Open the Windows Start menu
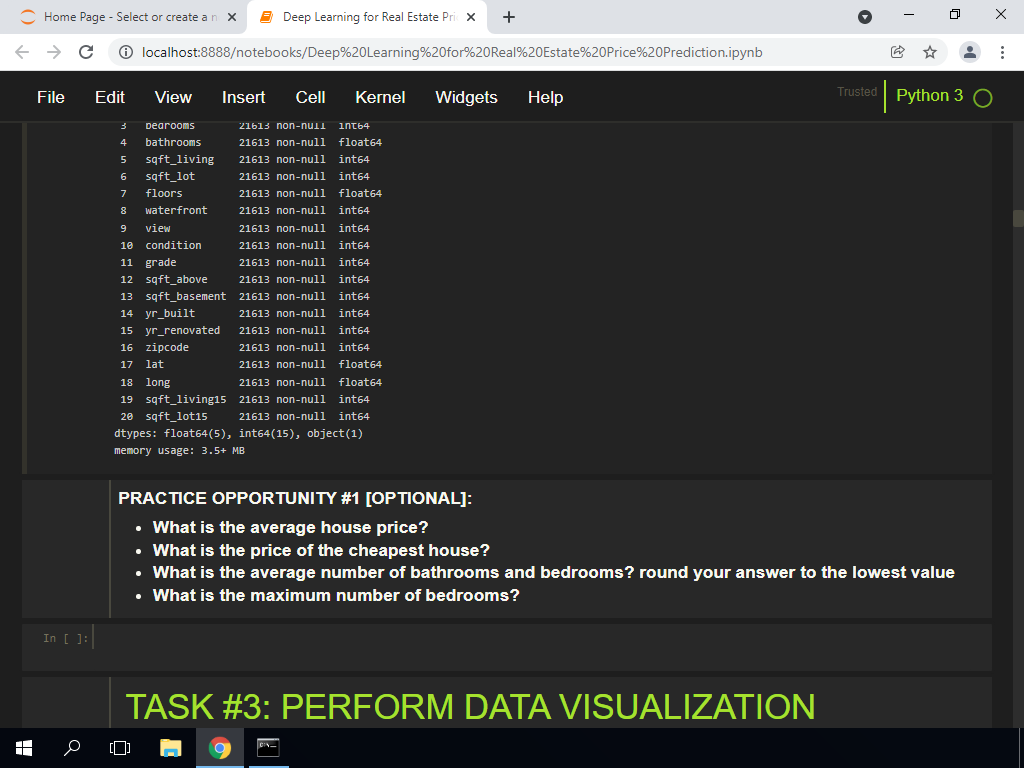 click(x=25, y=748)
